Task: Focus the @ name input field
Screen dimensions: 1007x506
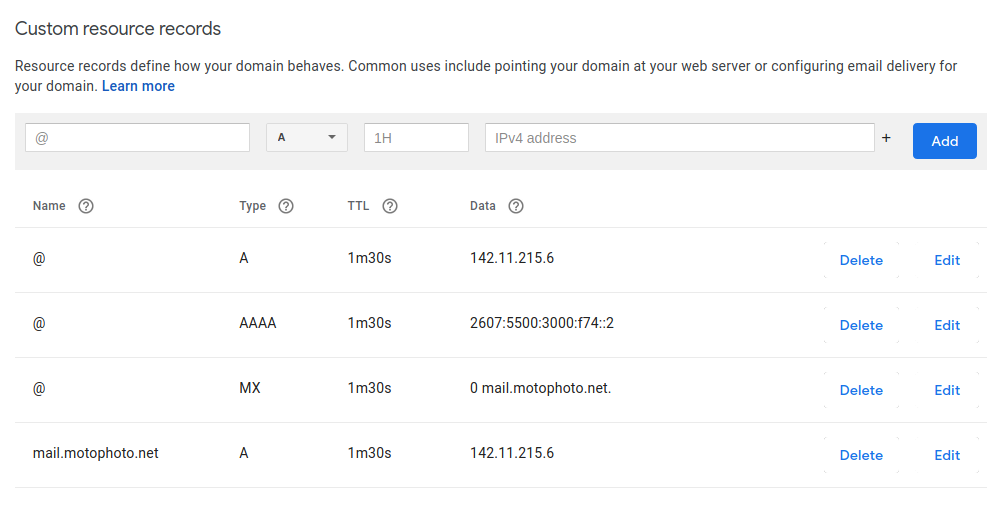Action: (137, 138)
